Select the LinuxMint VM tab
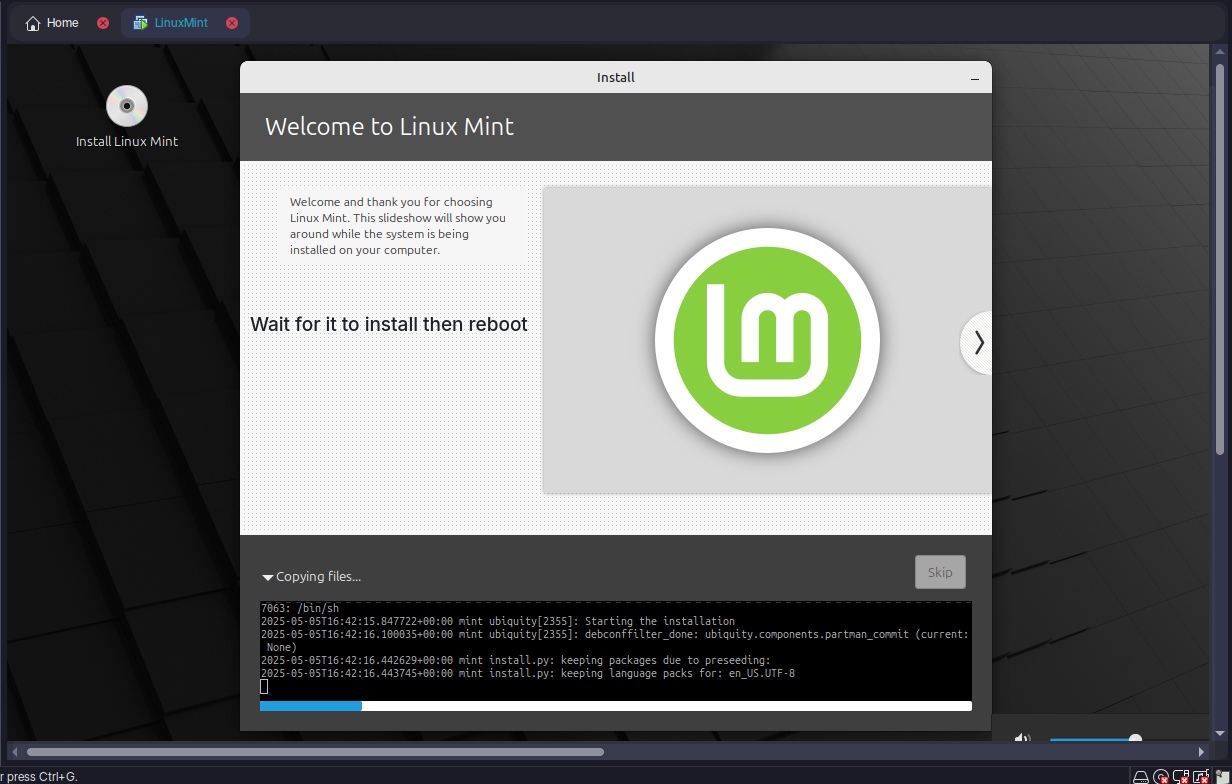Viewport: 1232px width, 784px height. pos(180,23)
